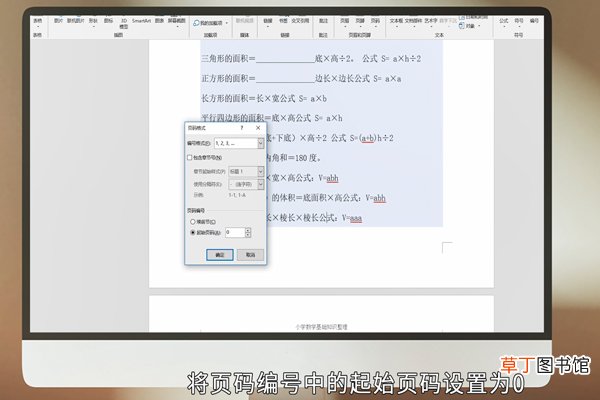Open the Symbol (符号) menu
600x400 pixels.
518,23
